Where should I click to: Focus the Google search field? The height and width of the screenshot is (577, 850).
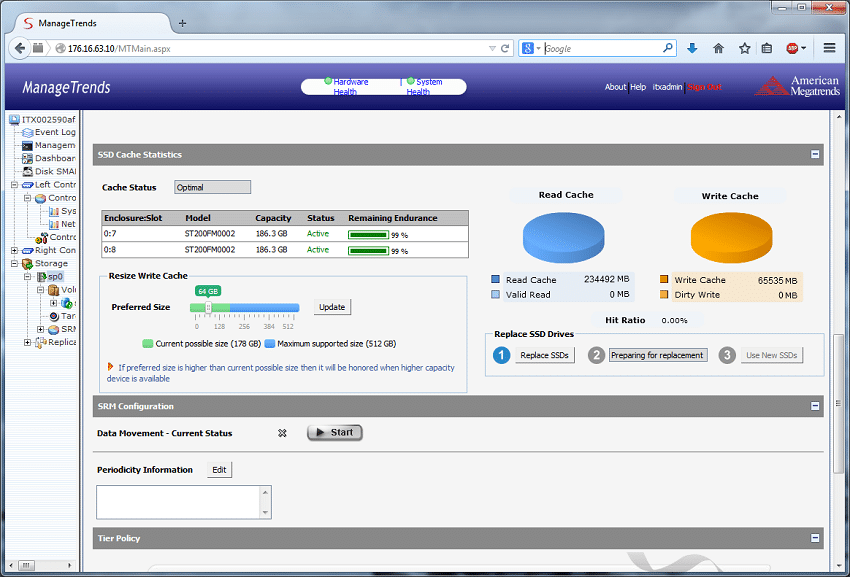[603, 48]
